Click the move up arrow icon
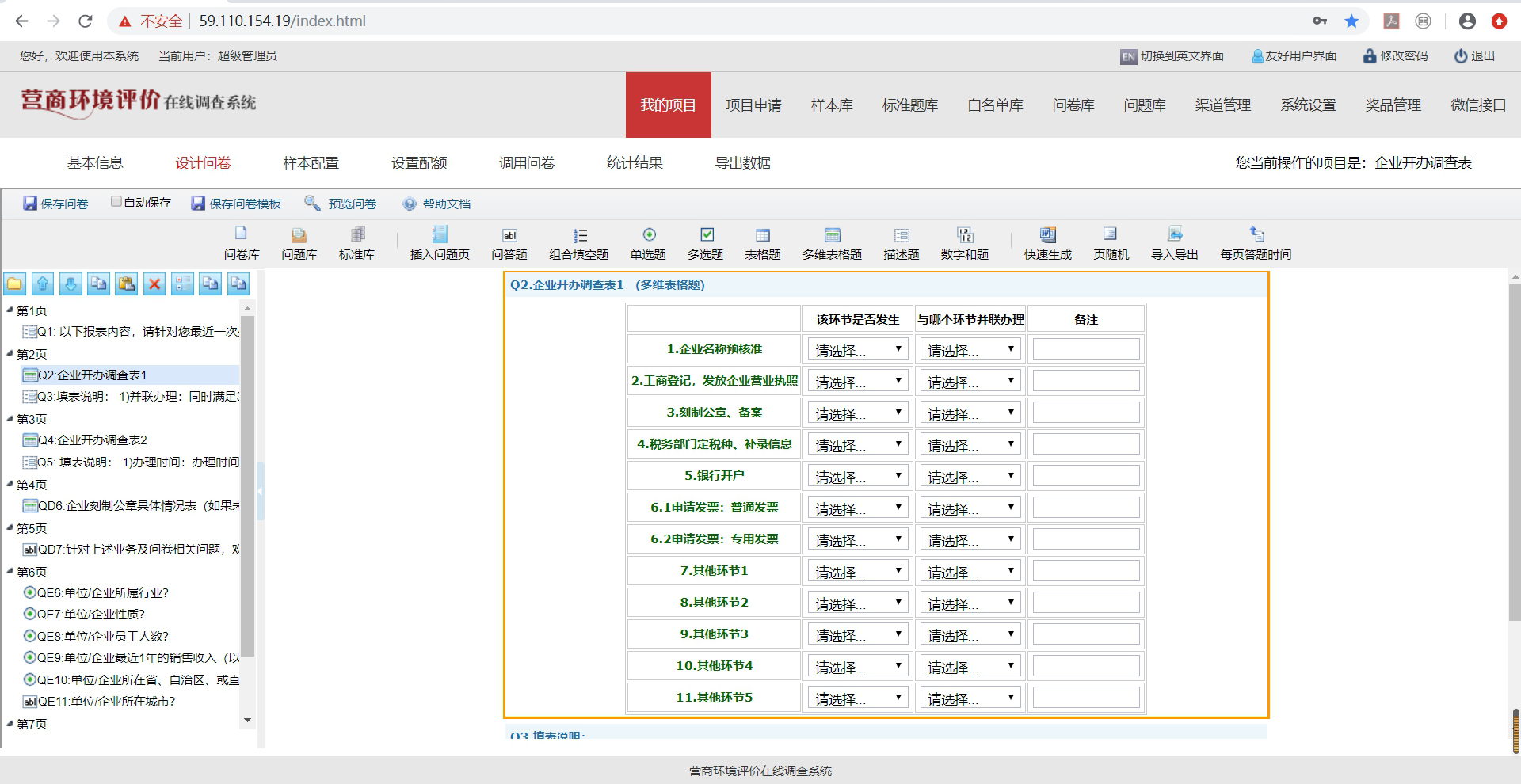1521x784 pixels. [43, 284]
